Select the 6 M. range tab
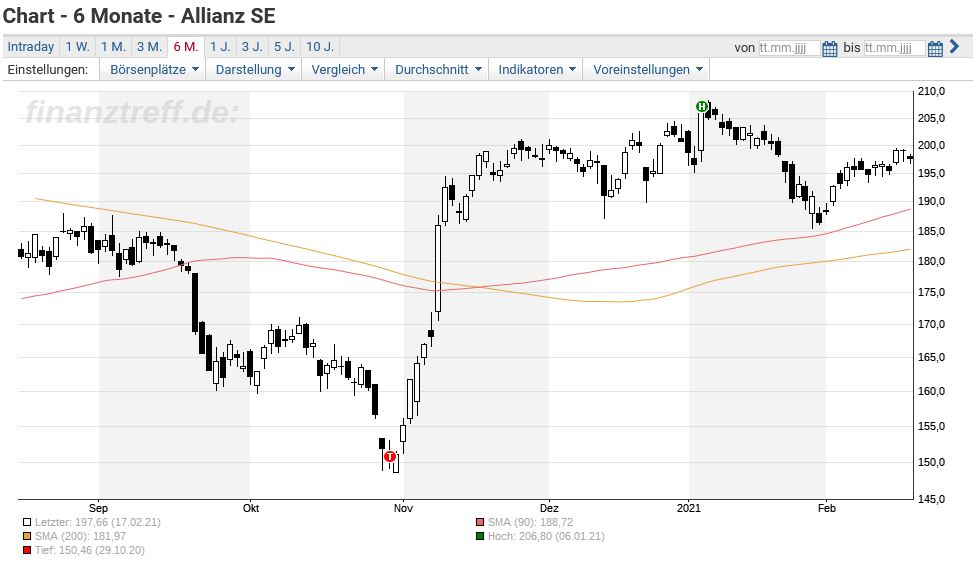 (x=186, y=47)
